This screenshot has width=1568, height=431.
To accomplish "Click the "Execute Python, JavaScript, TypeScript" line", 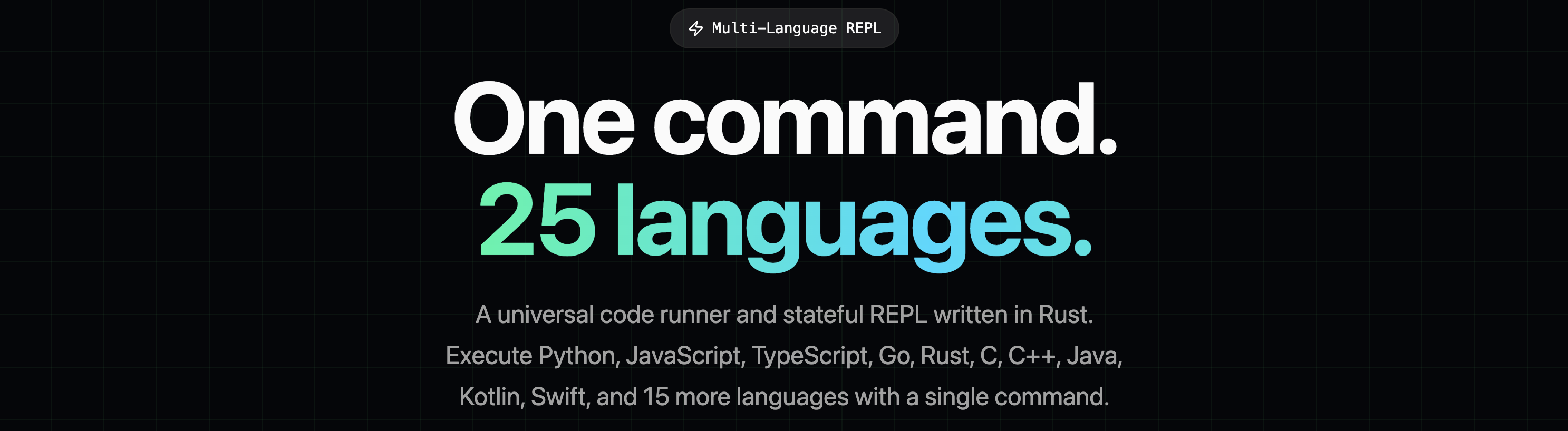I will (784, 356).
